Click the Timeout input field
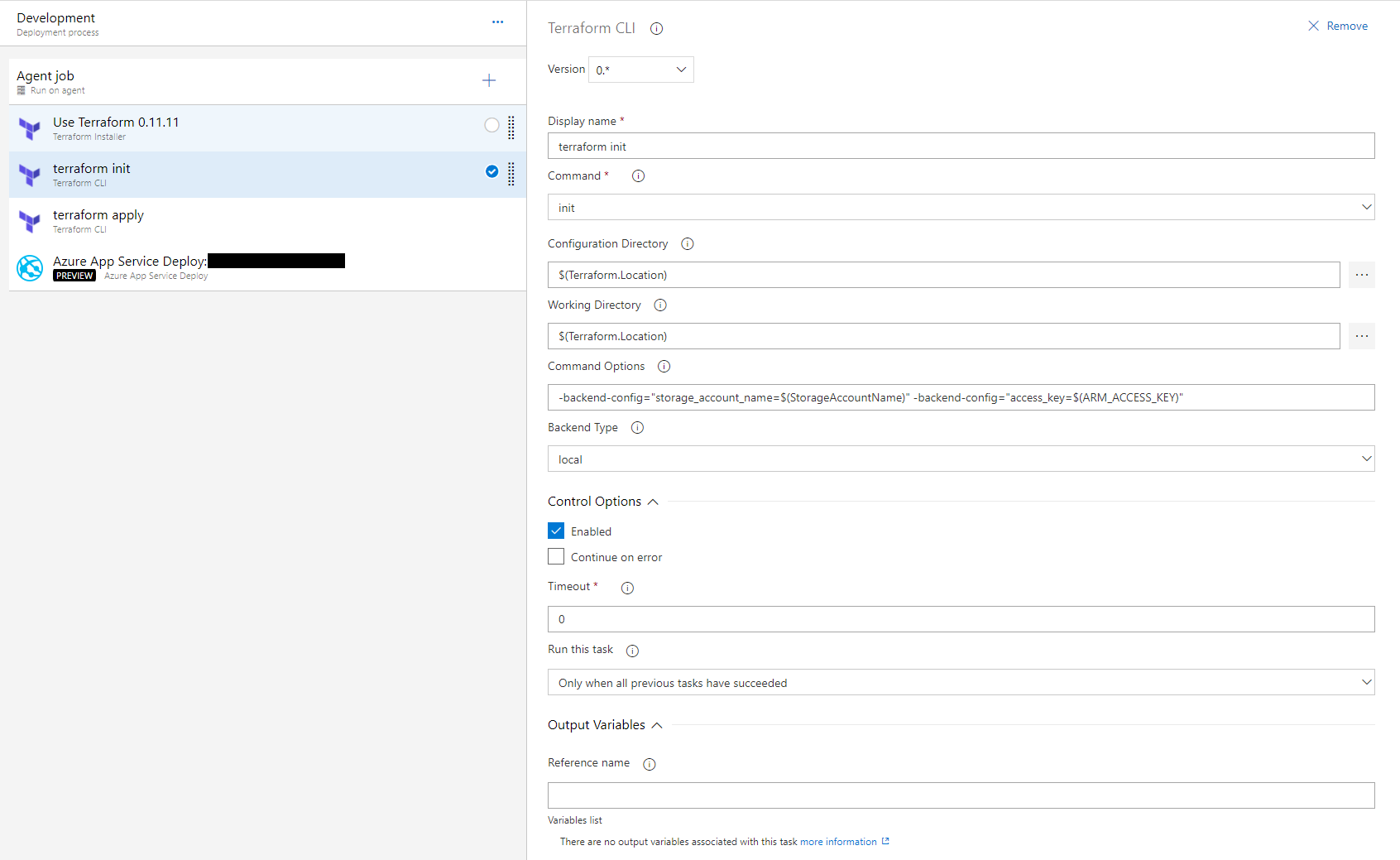Image resolution: width=1400 pixels, height=860 pixels. (x=961, y=619)
